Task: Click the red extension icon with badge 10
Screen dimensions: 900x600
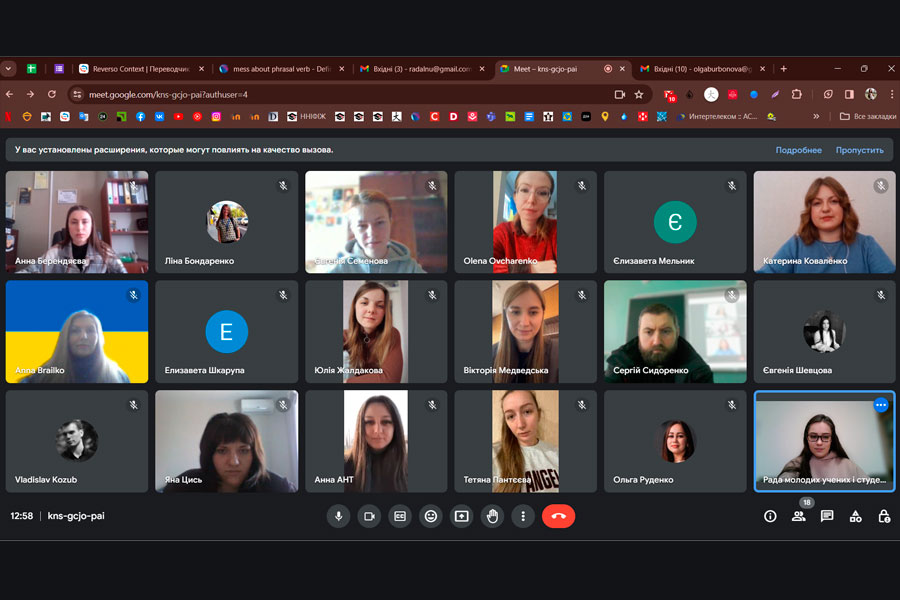Action: [669, 95]
